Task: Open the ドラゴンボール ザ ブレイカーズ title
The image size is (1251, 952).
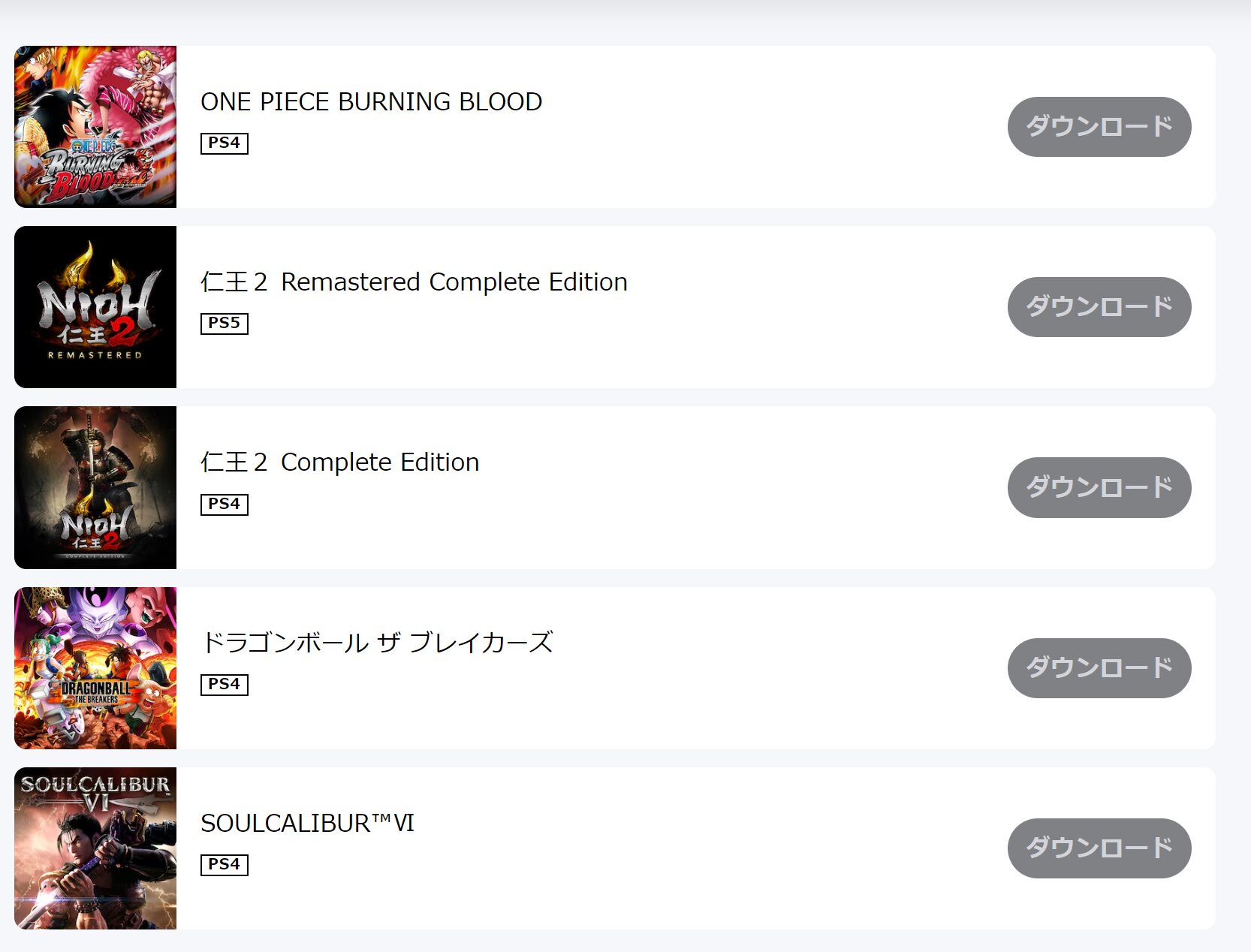Action: point(377,643)
